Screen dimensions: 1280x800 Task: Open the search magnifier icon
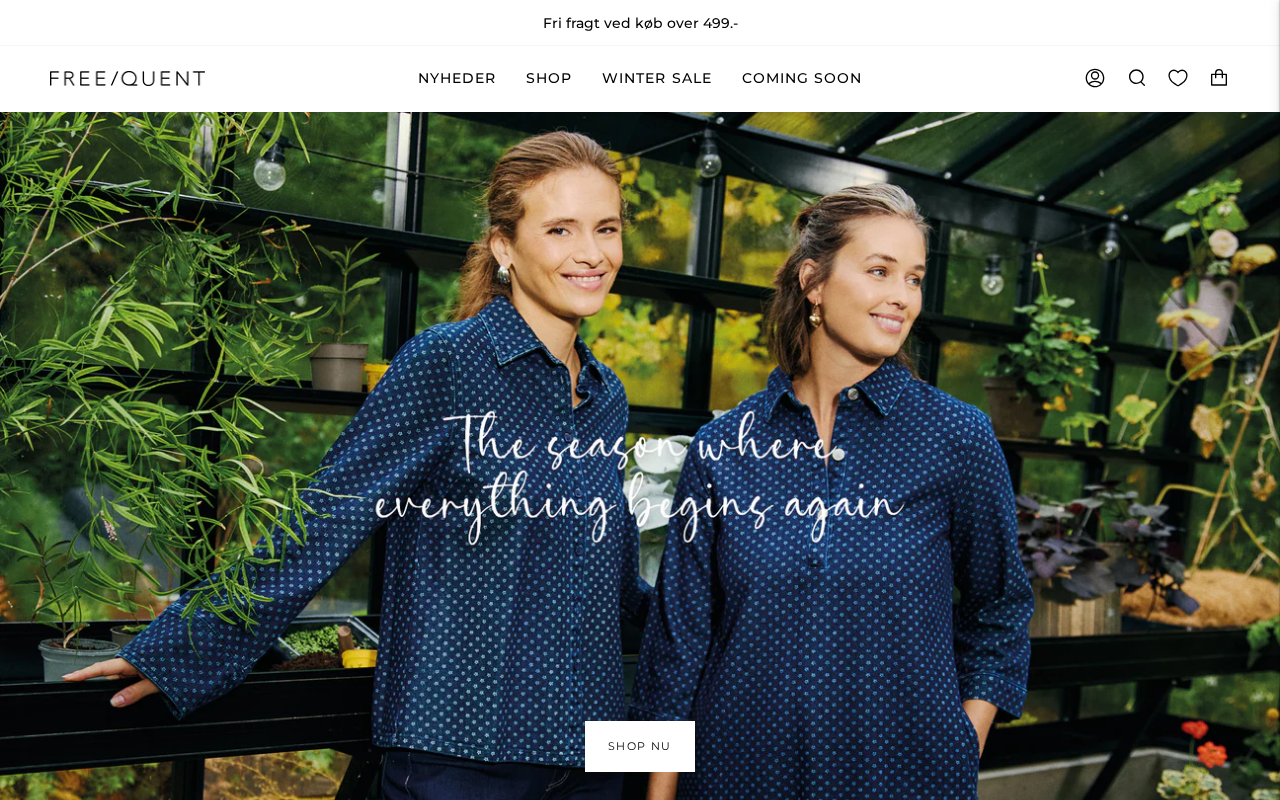(1137, 78)
